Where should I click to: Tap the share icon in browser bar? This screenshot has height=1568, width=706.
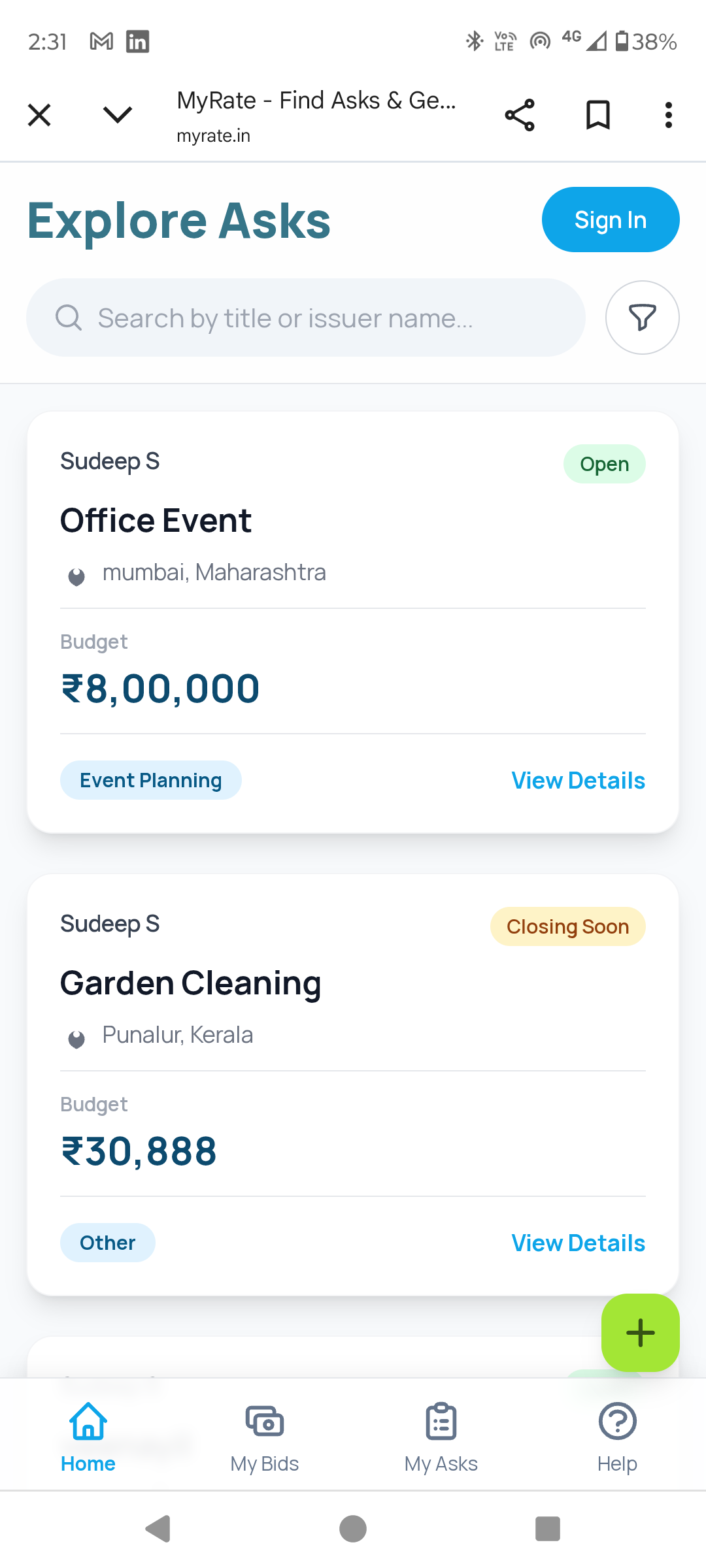click(x=520, y=116)
